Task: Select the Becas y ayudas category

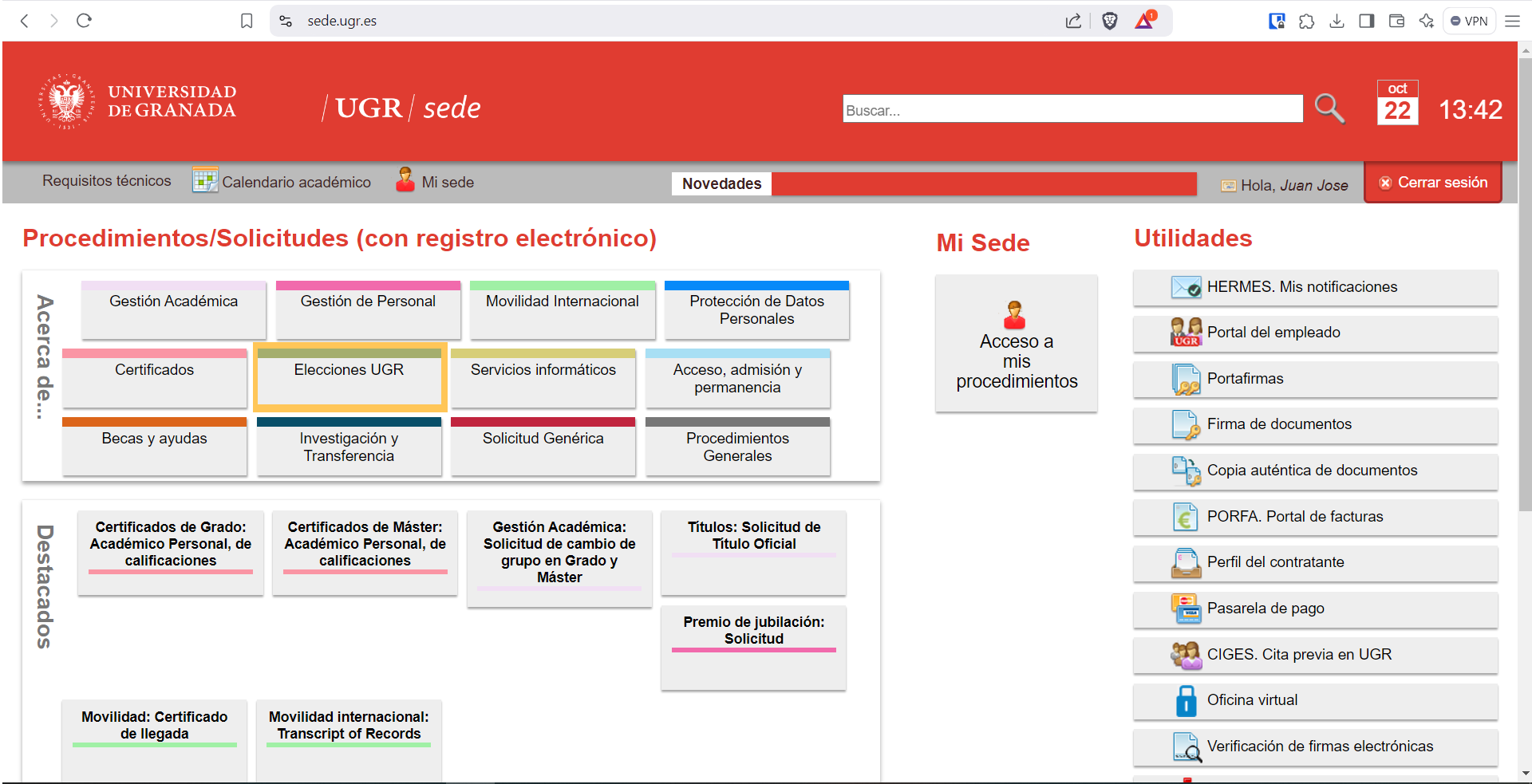Action: click(x=154, y=447)
